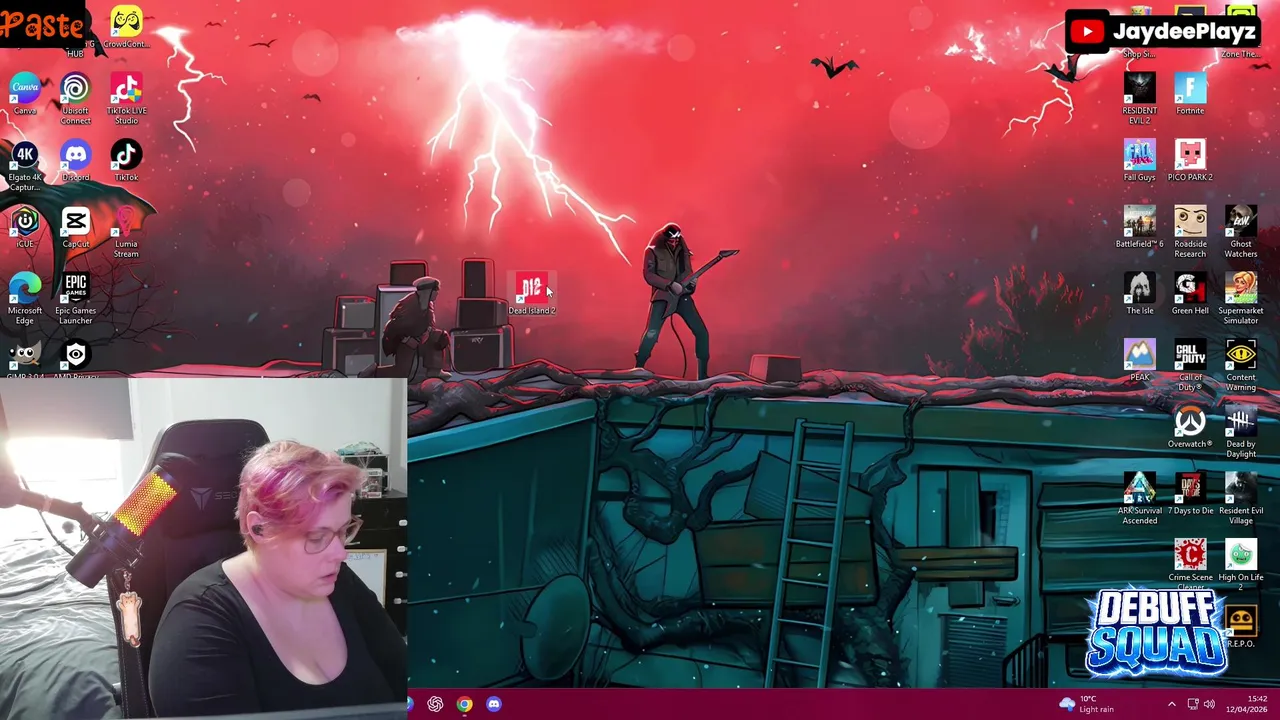This screenshot has height=720, width=1280.
Task: Open network settings tray icon
Action: coord(1193,704)
